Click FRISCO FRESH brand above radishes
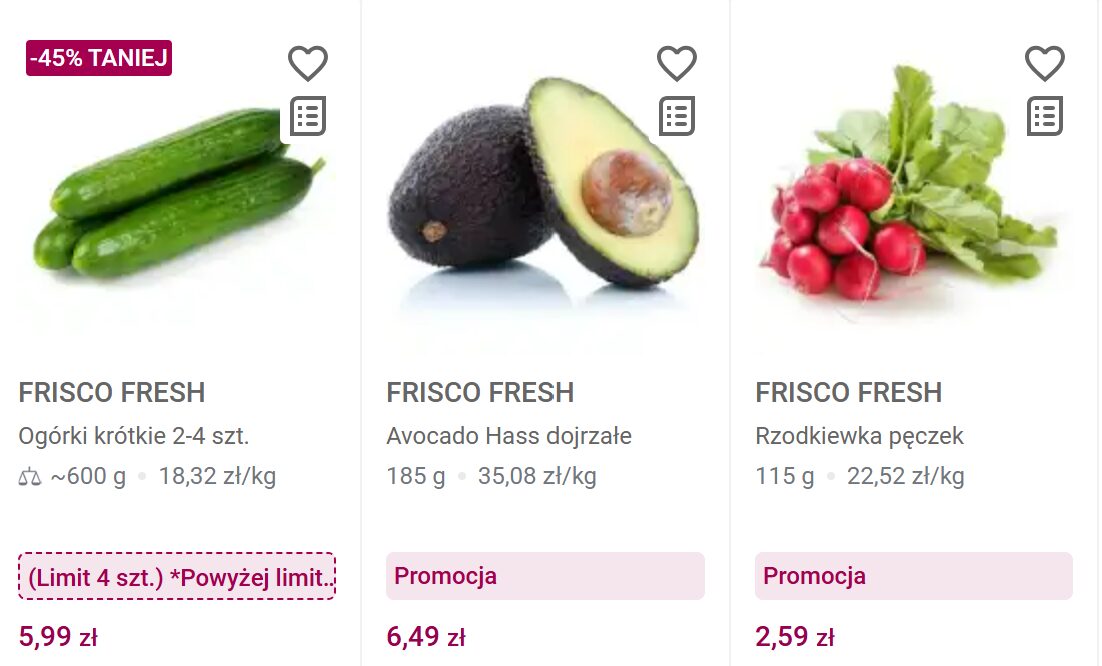 pyautogui.click(x=849, y=392)
